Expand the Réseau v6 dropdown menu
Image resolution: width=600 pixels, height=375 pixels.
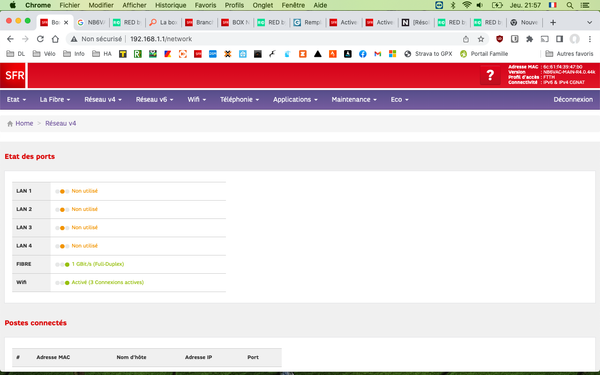154,99
